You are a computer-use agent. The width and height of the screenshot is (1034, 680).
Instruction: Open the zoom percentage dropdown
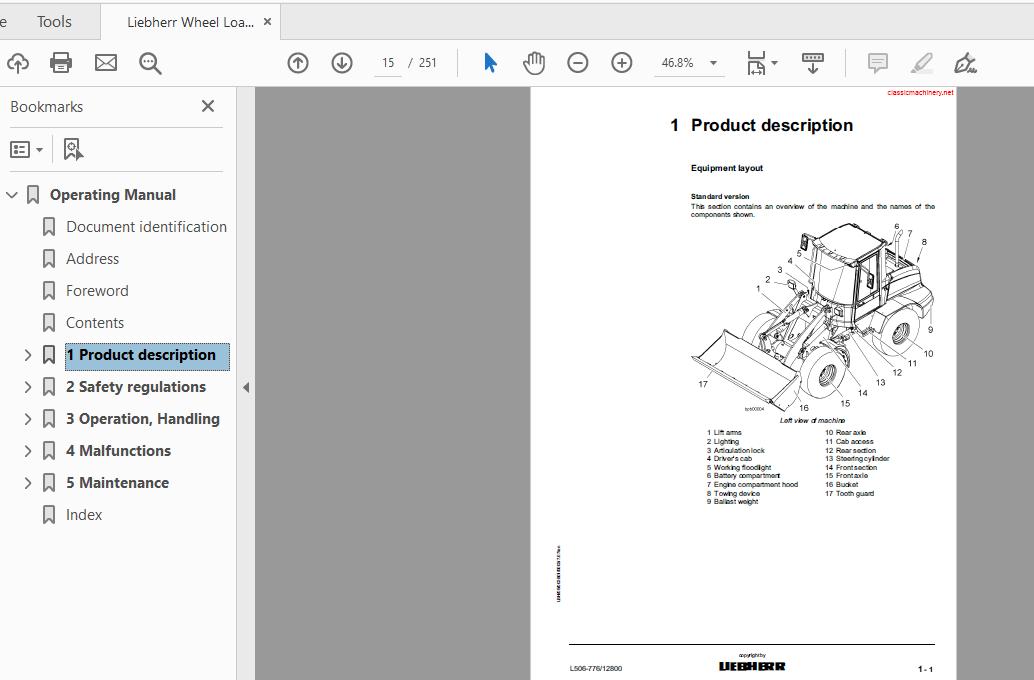712,62
